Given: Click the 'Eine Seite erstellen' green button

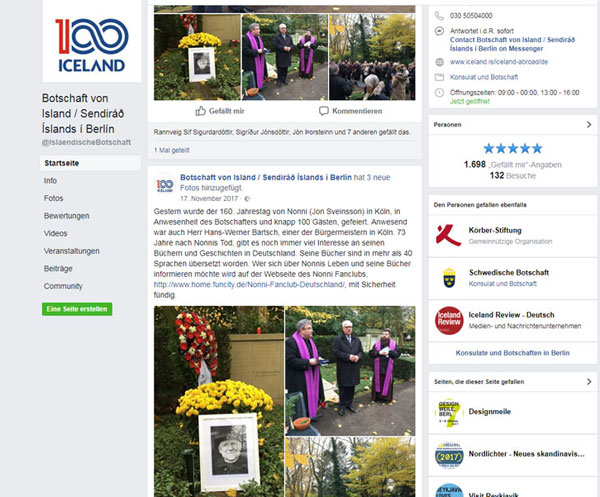Looking at the screenshot, I should coord(77,309).
